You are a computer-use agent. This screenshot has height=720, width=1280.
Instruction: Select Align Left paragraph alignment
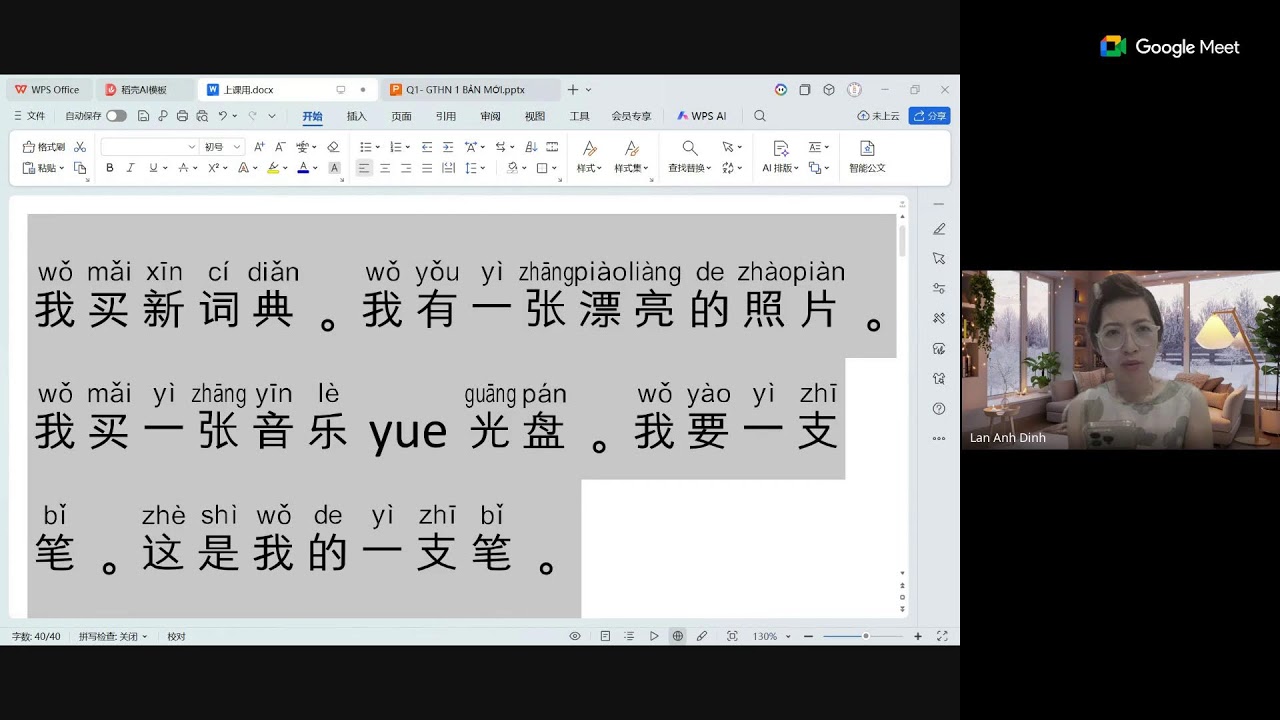[x=364, y=168]
